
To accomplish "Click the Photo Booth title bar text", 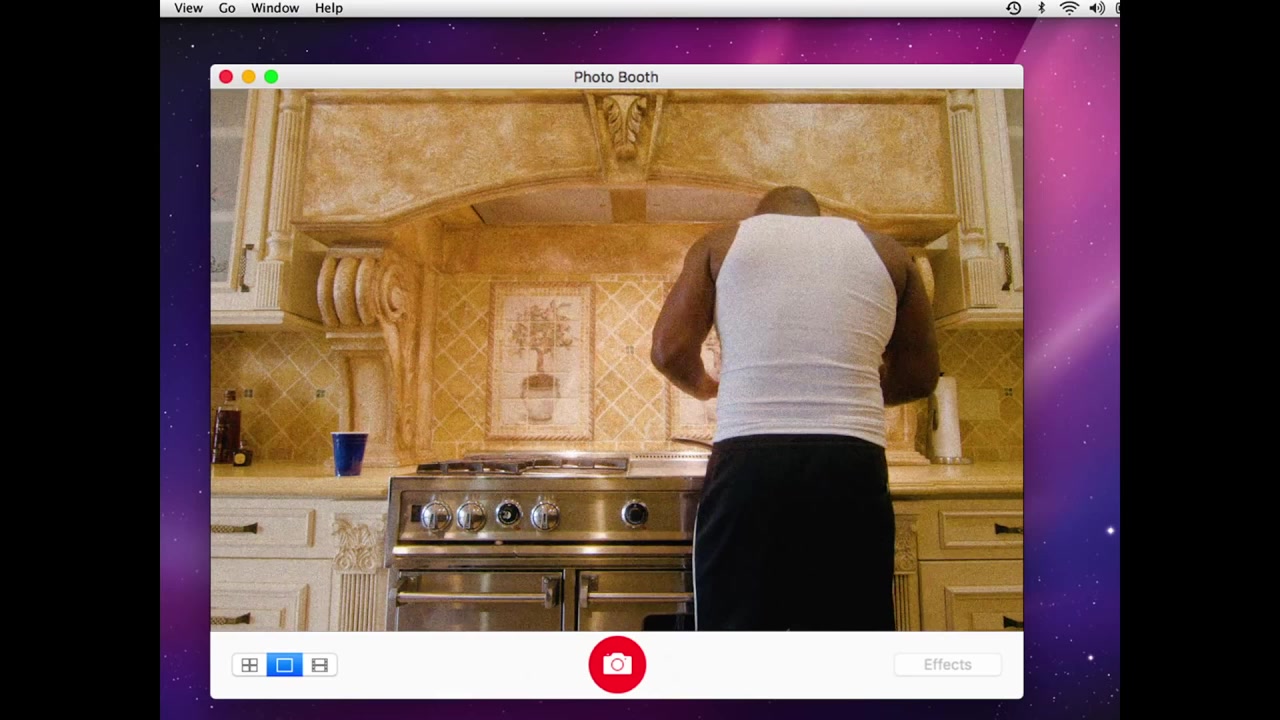I will click(x=616, y=77).
